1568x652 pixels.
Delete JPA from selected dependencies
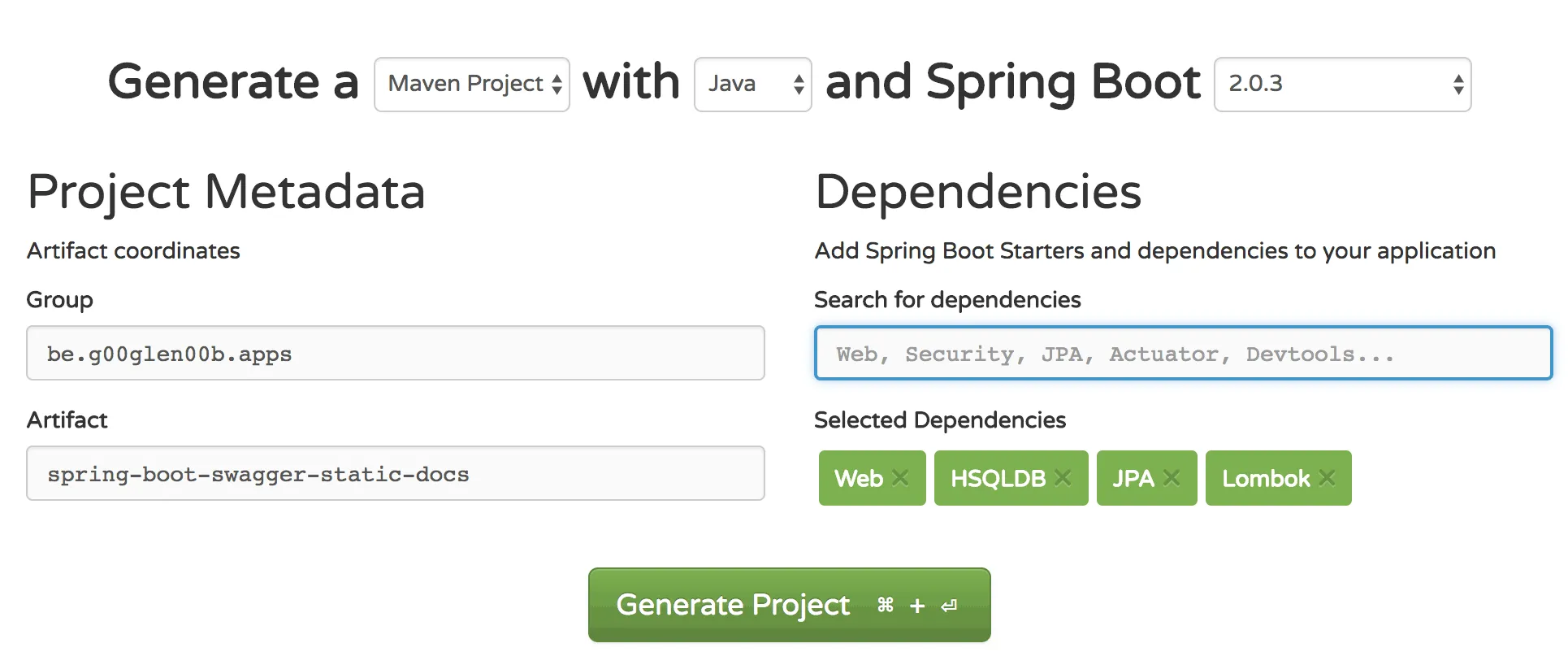coord(1171,478)
